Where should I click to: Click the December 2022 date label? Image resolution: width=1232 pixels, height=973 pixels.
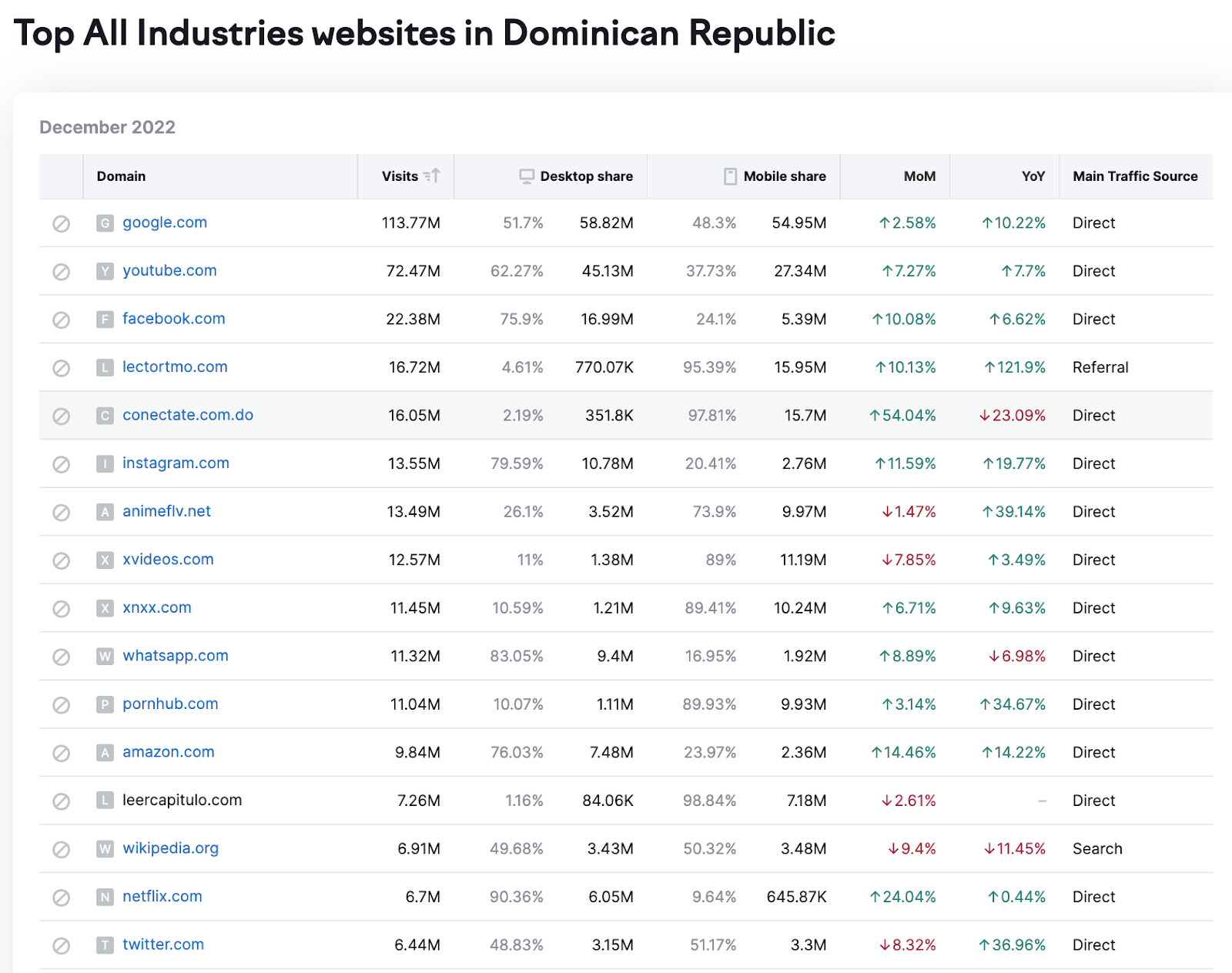click(107, 127)
